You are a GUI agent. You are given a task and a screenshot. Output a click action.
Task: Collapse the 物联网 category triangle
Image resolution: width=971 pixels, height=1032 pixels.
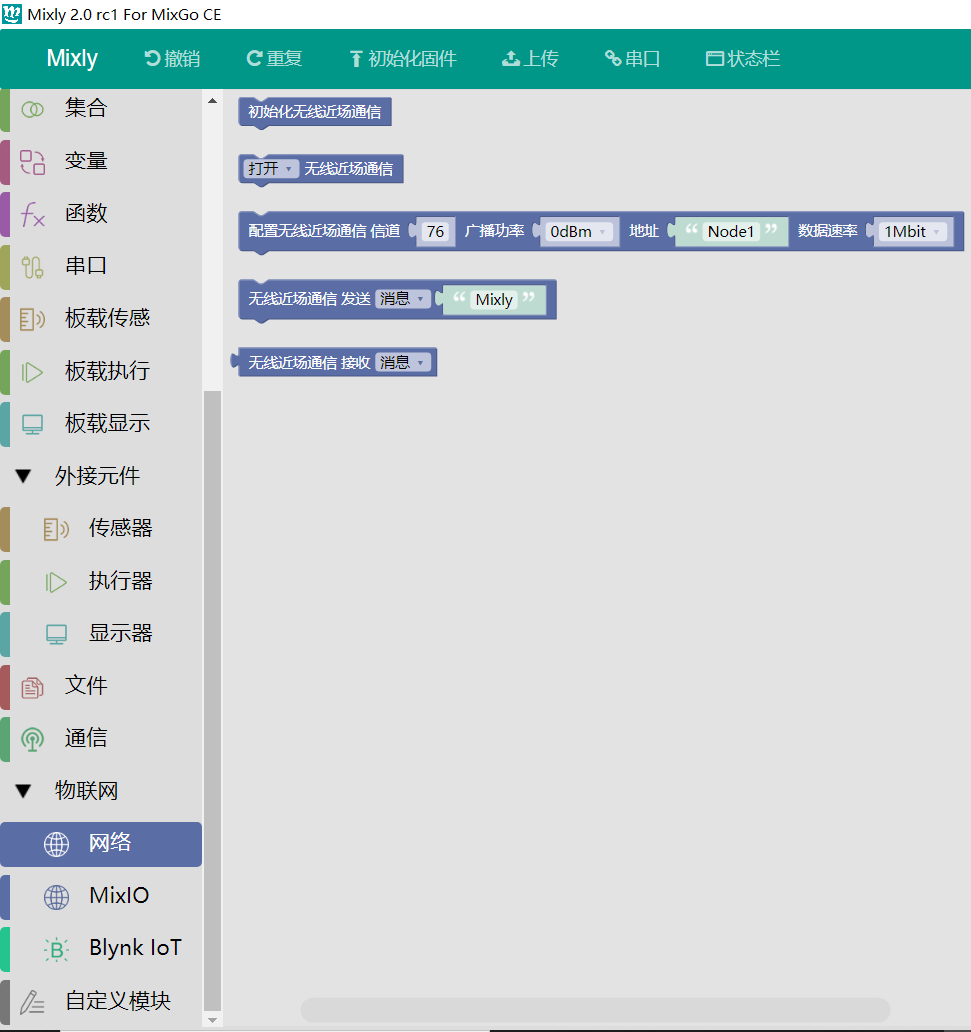pyautogui.click(x=24, y=791)
